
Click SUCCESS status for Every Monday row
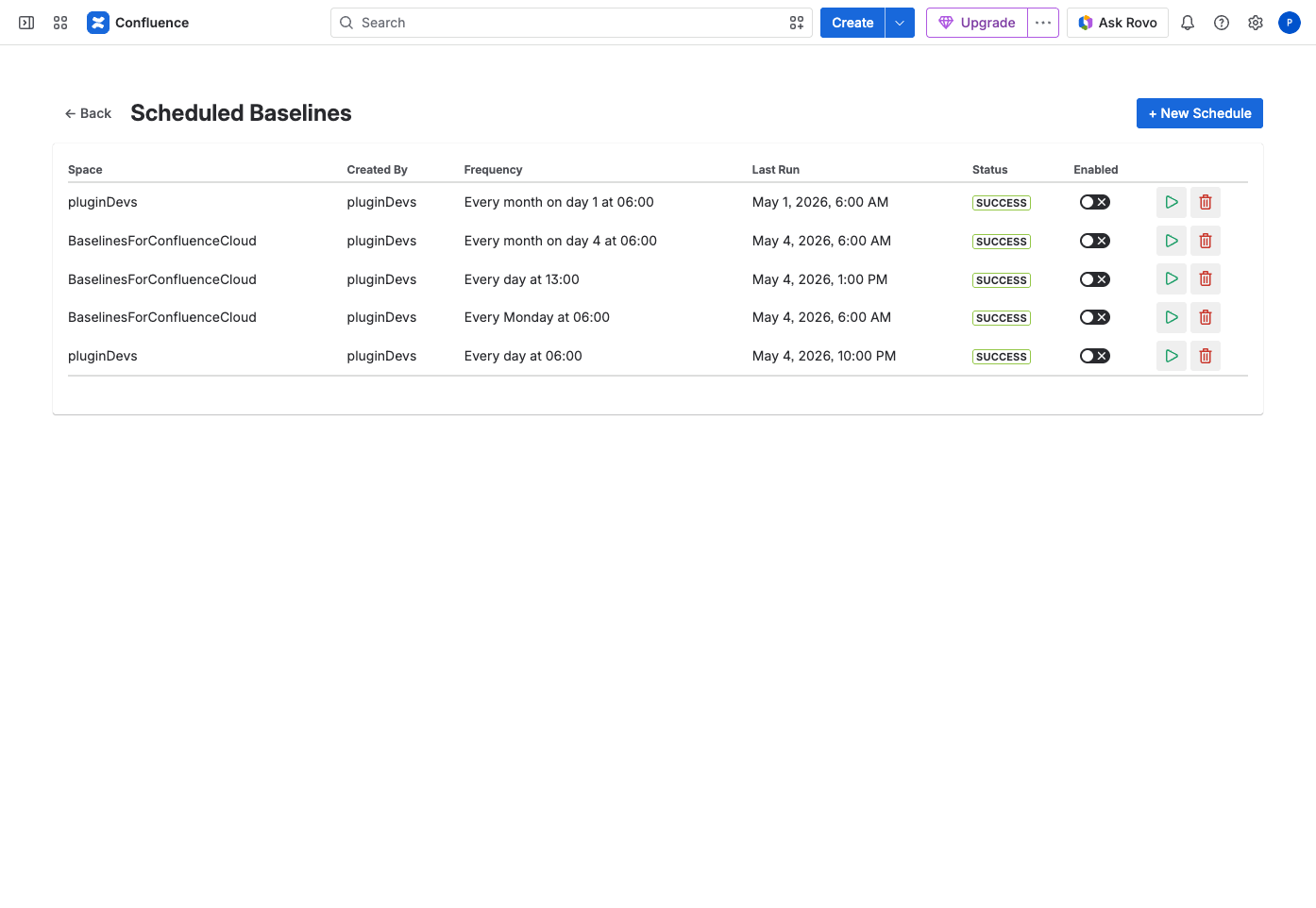[x=1002, y=318]
